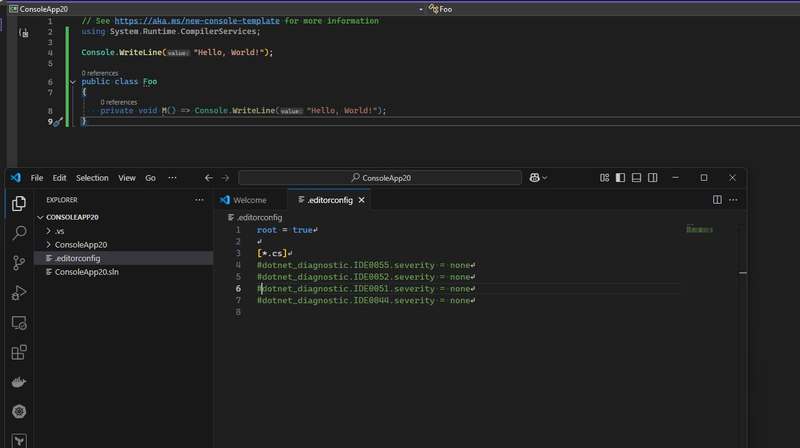Open Foo type navigation dropdown
This screenshot has height=448, width=800.
[612, 9]
